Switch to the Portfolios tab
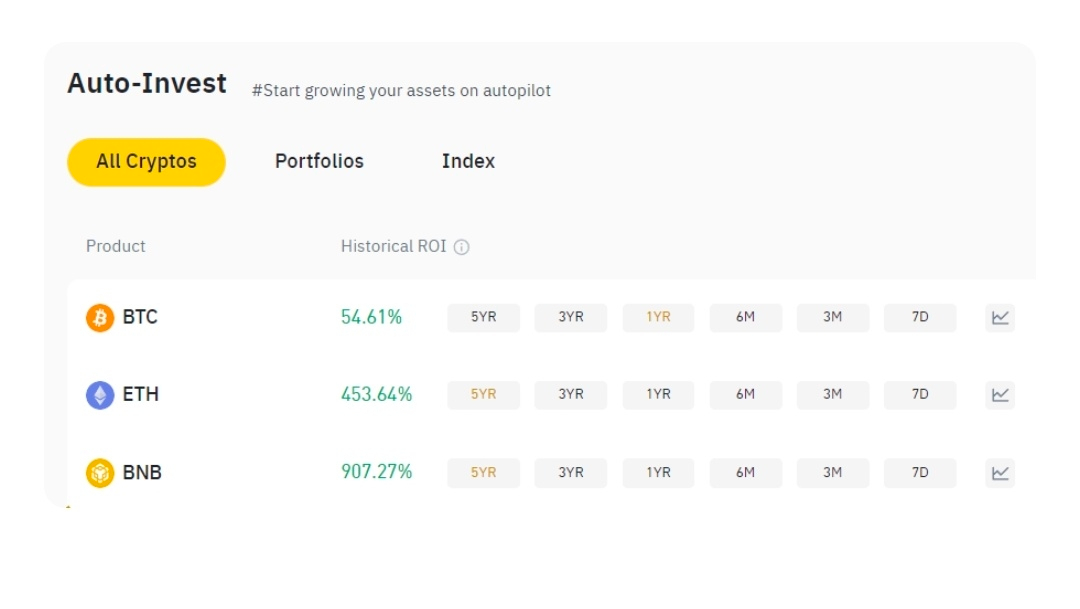Viewport: 1080px width, 609px height. tap(319, 161)
